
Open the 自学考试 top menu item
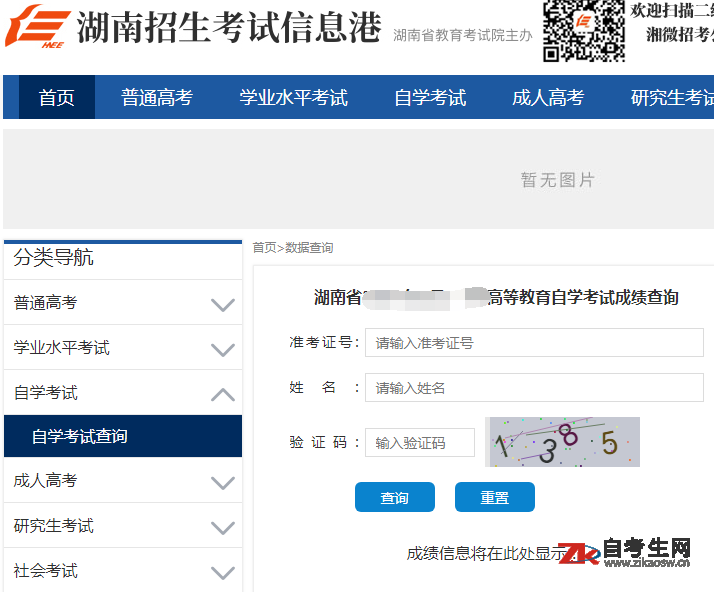click(x=430, y=97)
